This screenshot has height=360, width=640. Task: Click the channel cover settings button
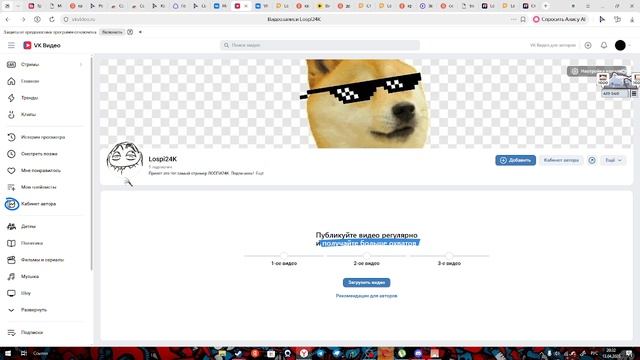[596, 71]
